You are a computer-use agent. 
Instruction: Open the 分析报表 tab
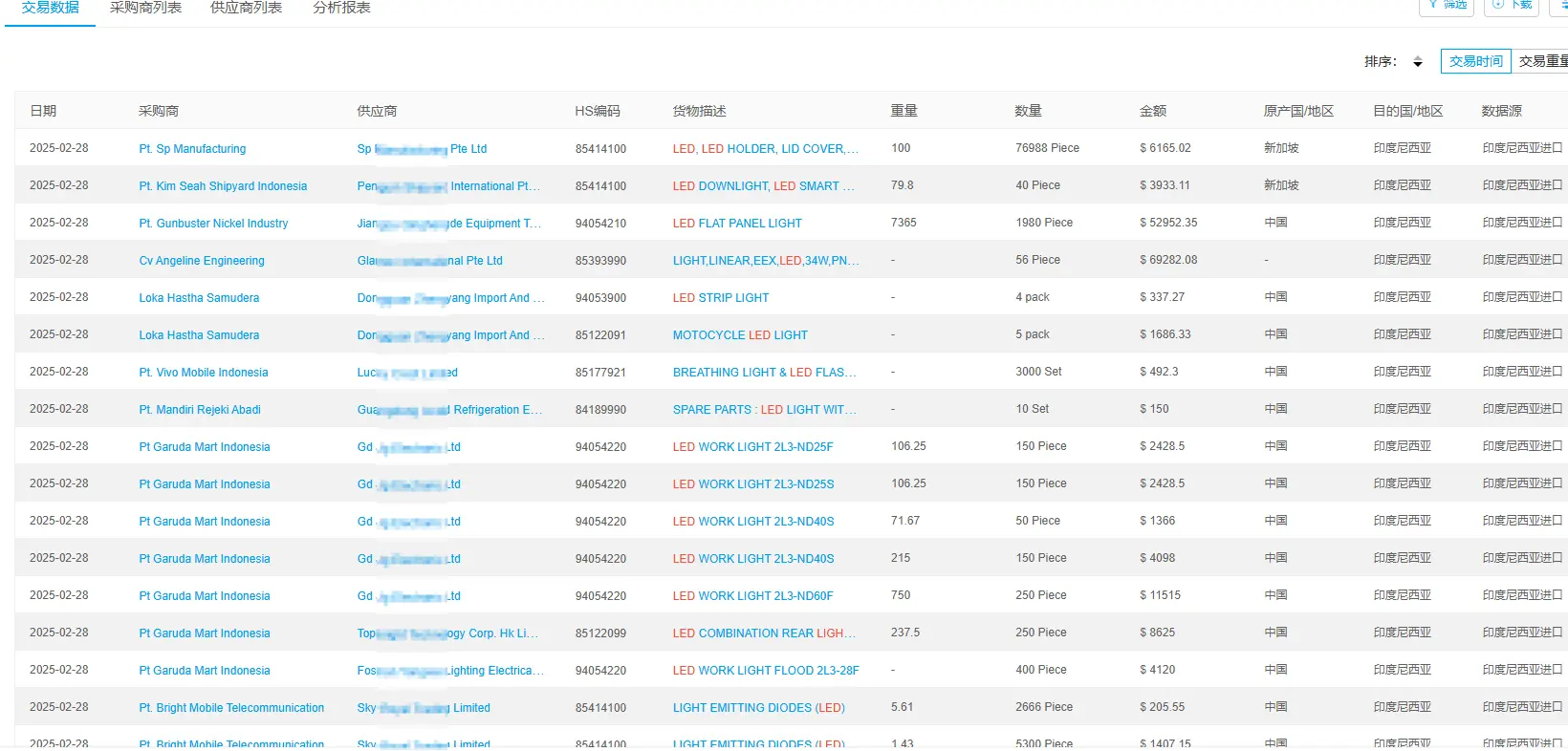tap(341, 9)
